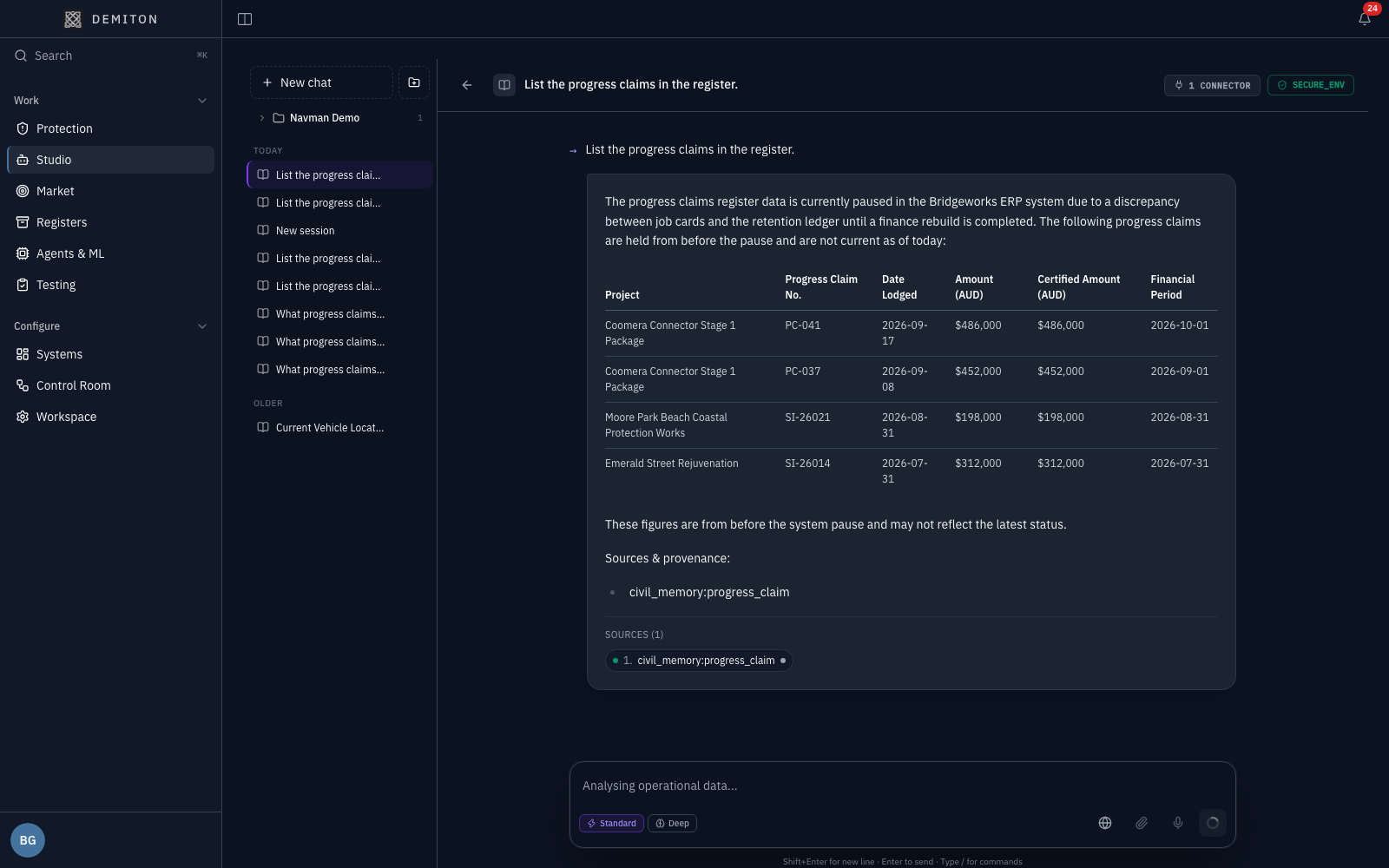Expand the Navman Demo folder
Image resolution: width=1389 pixels, height=868 pixels.
[339, 118]
